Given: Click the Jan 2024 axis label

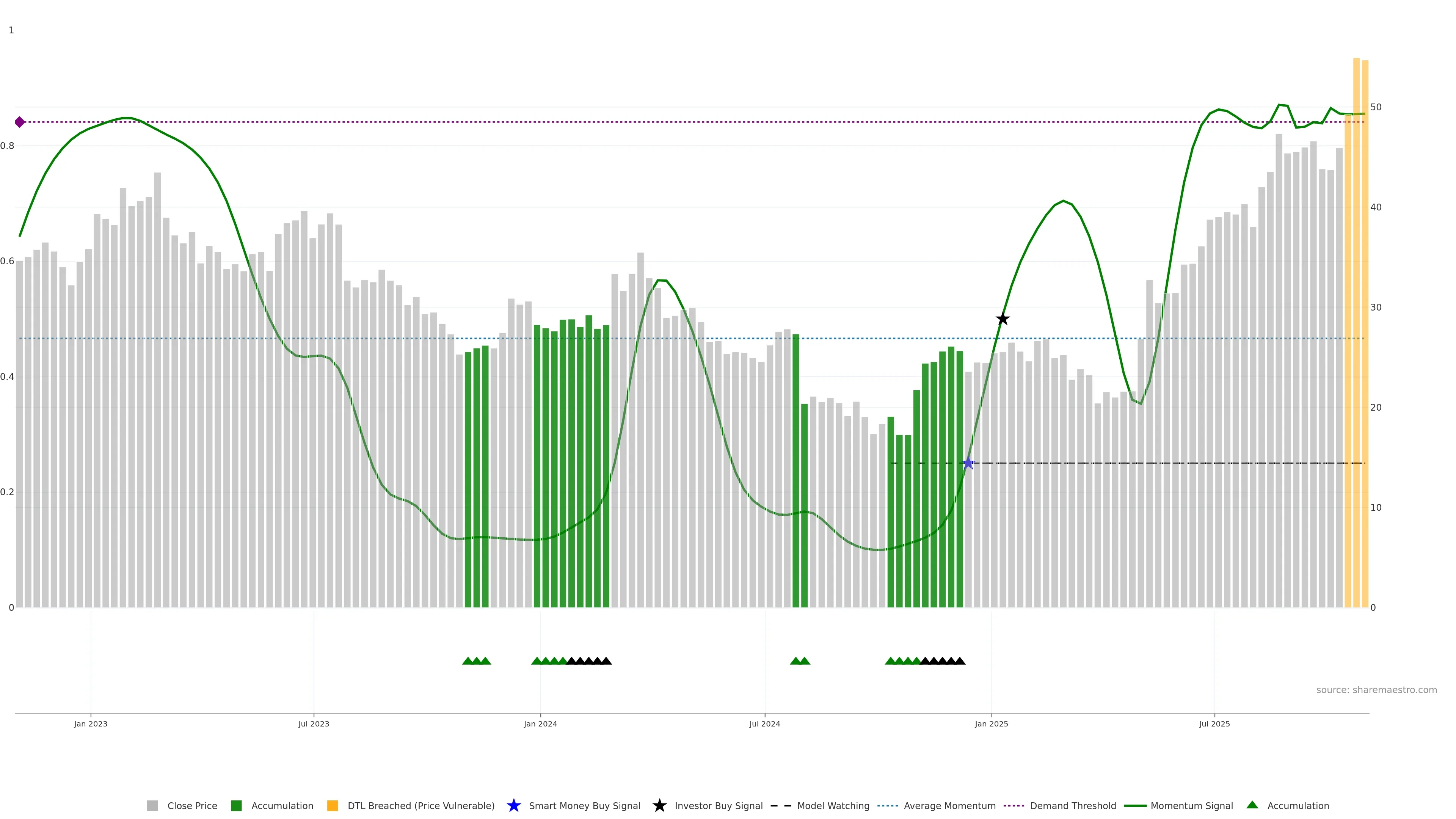Looking at the screenshot, I should pyautogui.click(x=540, y=724).
